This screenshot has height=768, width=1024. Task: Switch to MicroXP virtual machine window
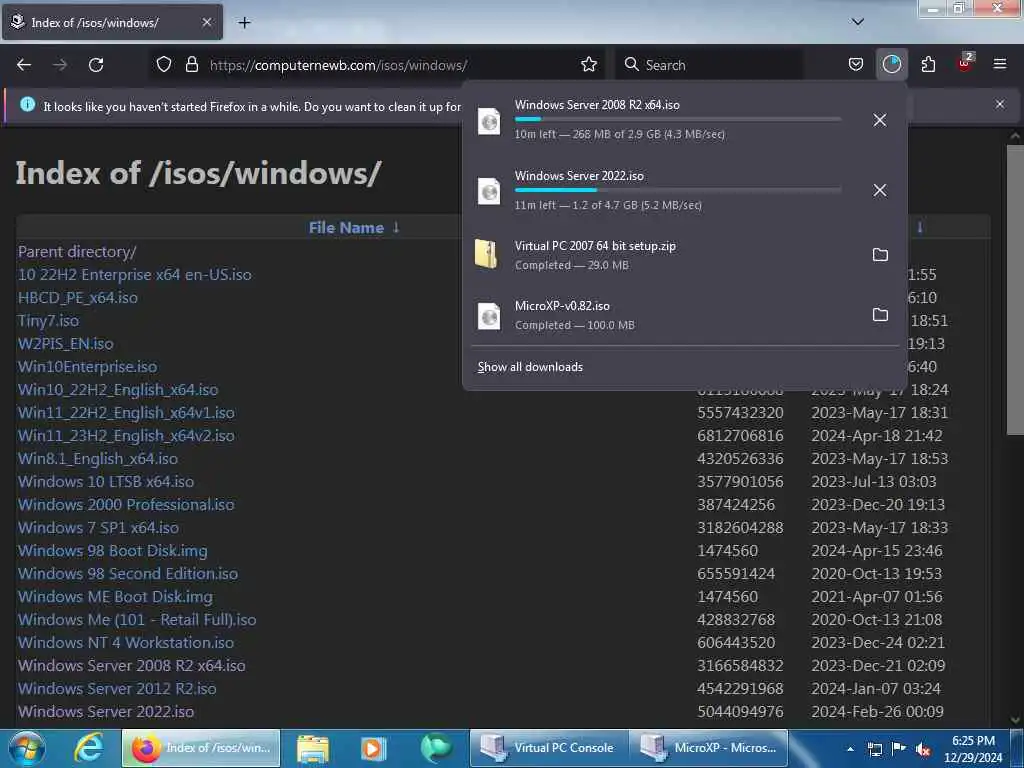pos(709,748)
